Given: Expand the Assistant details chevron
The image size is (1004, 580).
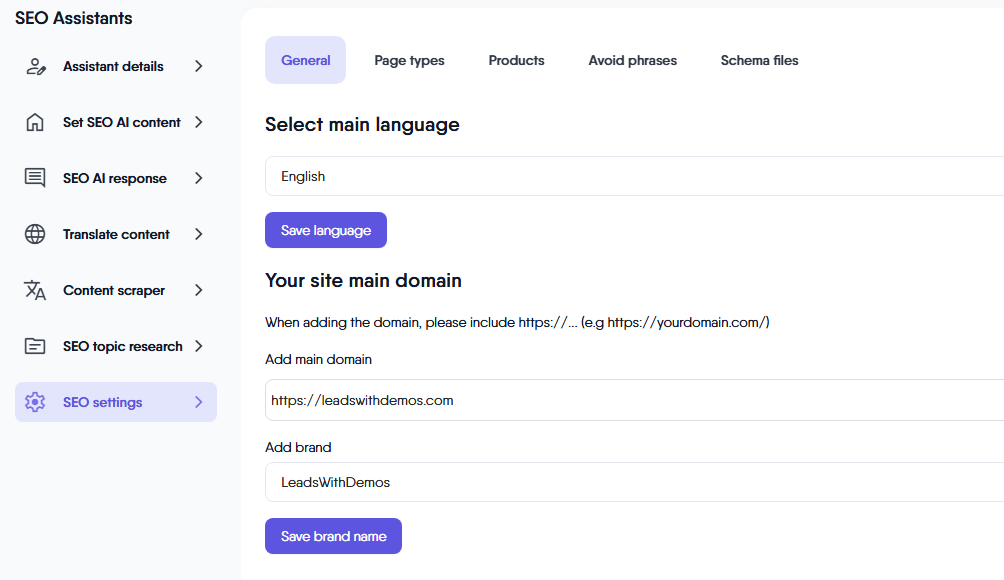Looking at the screenshot, I should click(x=198, y=67).
